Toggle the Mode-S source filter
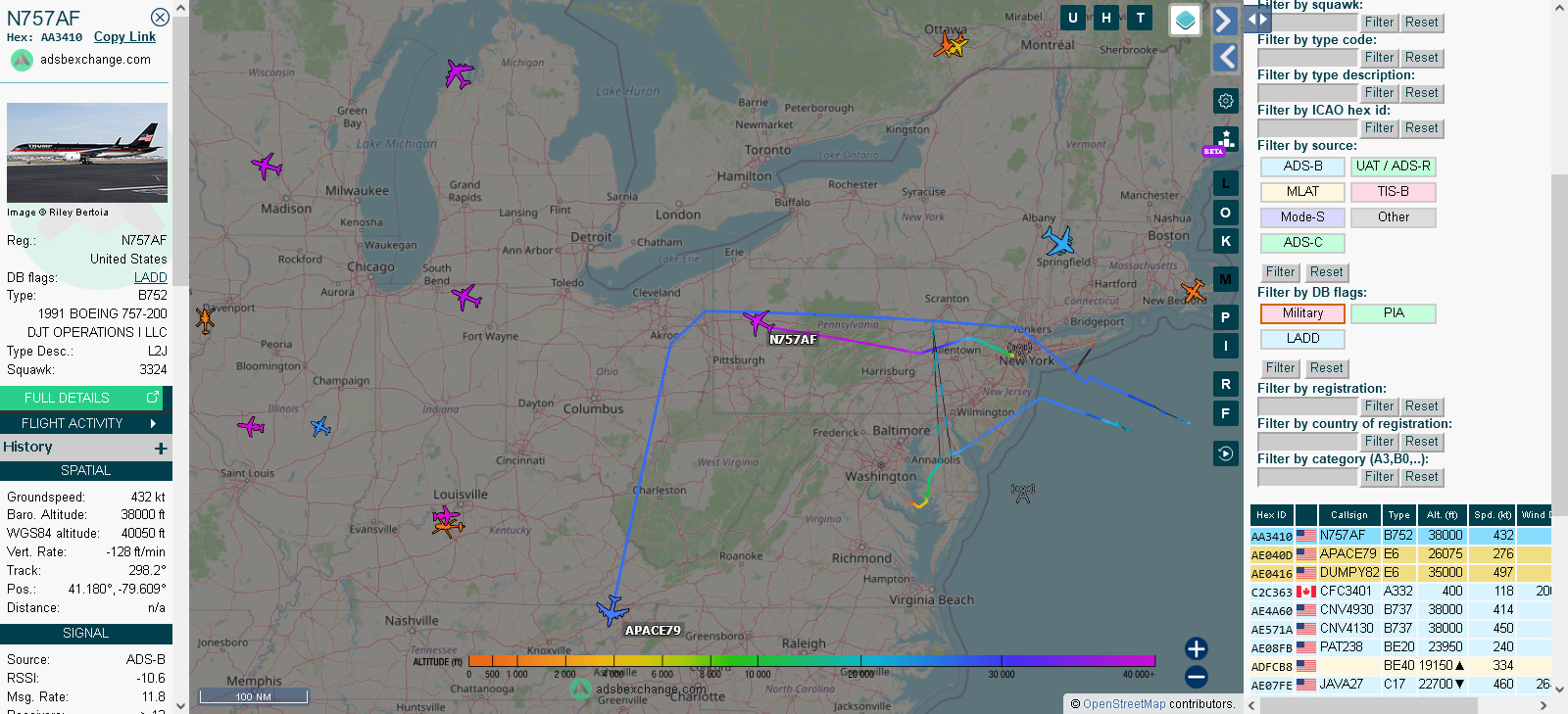The height and width of the screenshot is (714, 1568). point(1302,217)
